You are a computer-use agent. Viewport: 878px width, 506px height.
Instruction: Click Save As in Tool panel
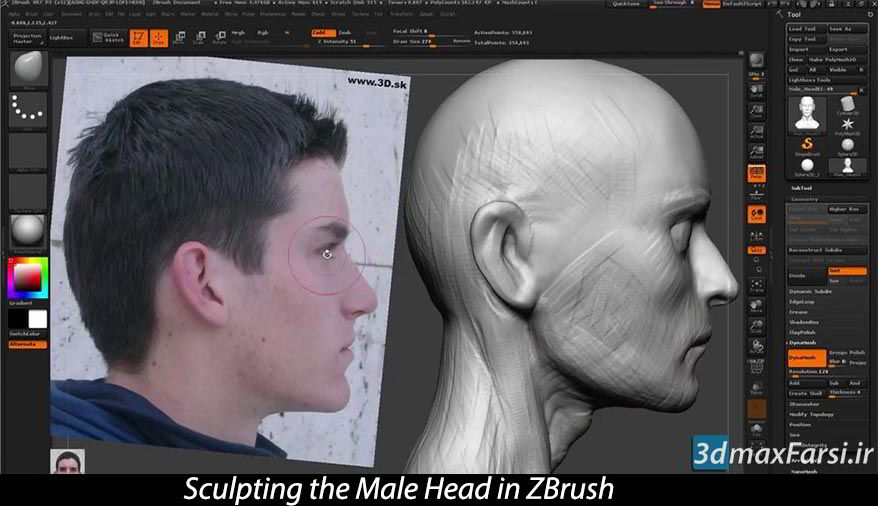848,29
